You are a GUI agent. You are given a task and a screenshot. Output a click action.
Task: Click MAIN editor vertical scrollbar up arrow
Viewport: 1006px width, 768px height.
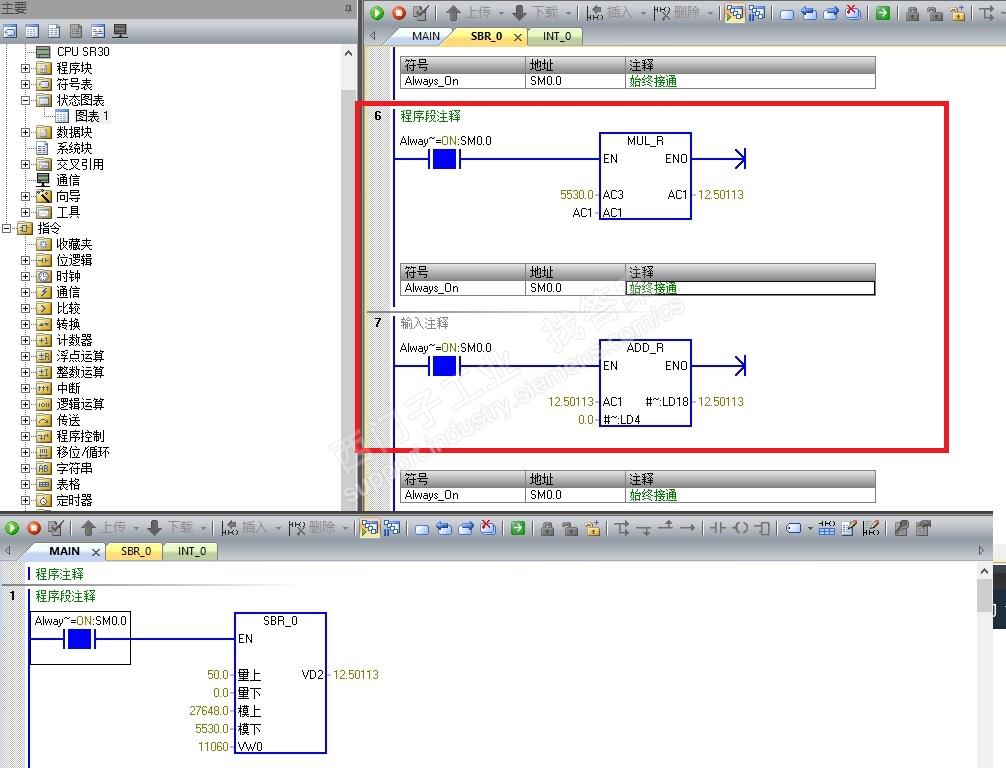[985, 571]
